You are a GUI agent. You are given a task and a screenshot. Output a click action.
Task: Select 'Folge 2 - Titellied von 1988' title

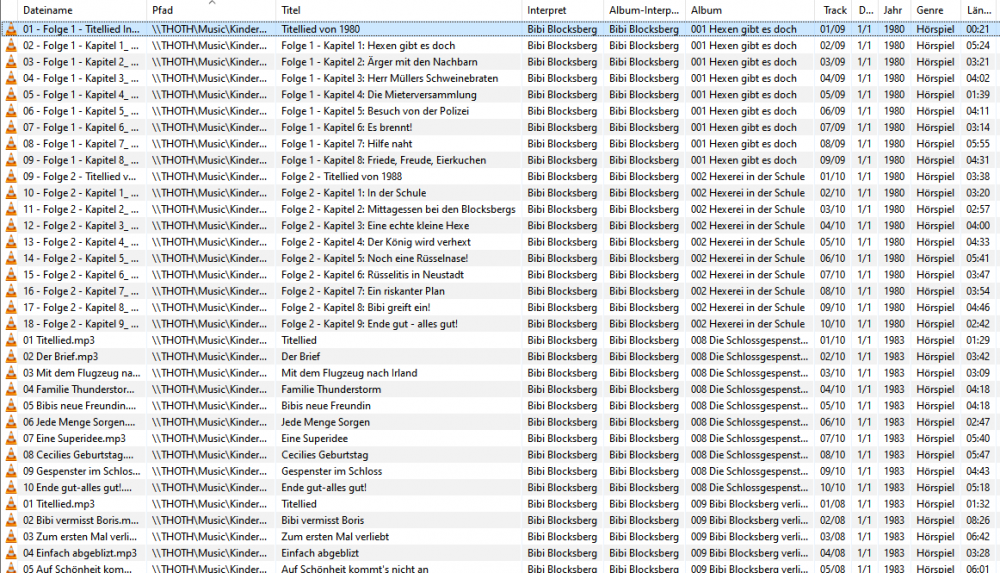coord(342,177)
